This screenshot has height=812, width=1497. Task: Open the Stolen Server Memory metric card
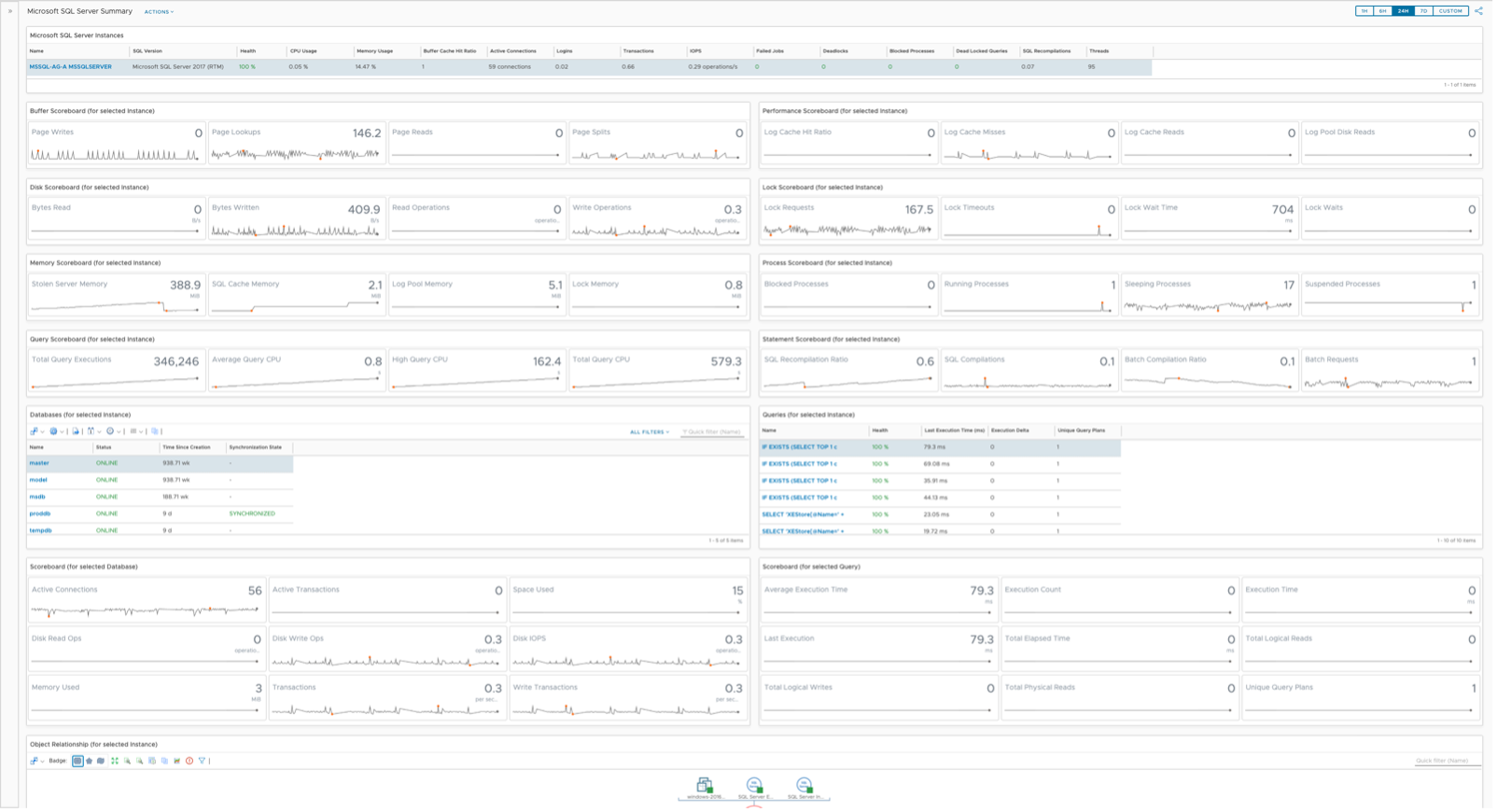(x=117, y=296)
